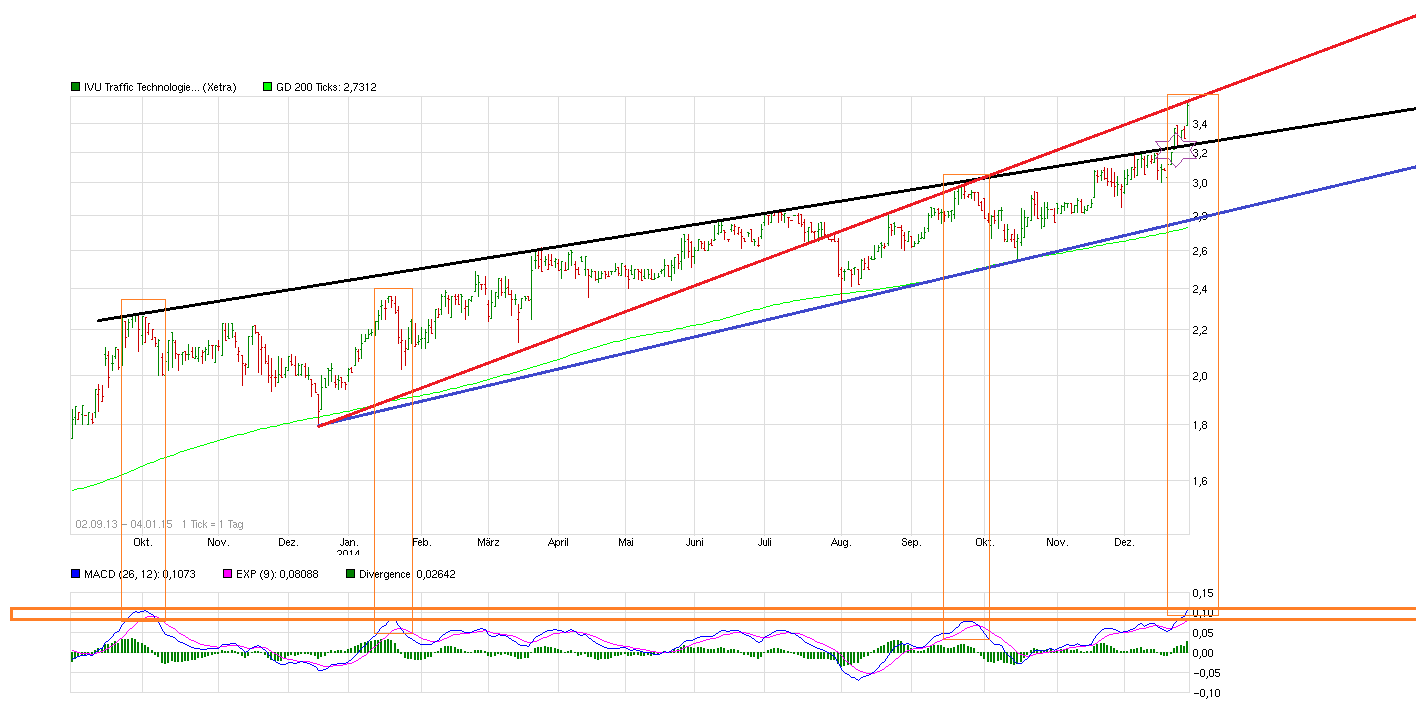
Task: Click the 'März' month label
Action: pos(488,542)
